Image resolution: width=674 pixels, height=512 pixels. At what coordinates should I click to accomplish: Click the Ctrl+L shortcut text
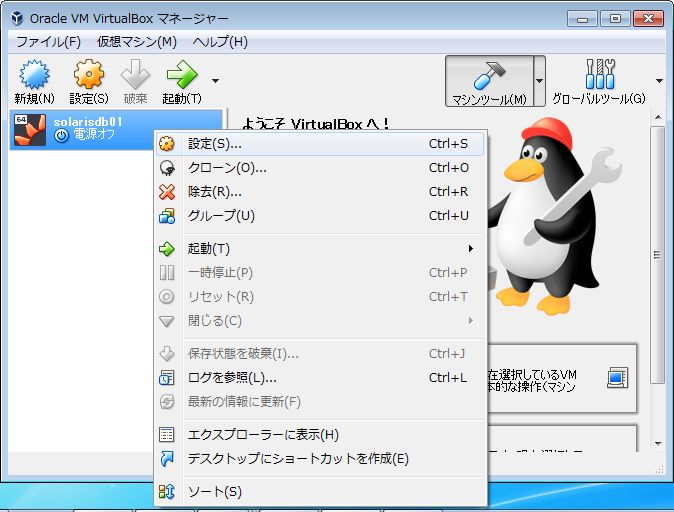coord(448,377)
